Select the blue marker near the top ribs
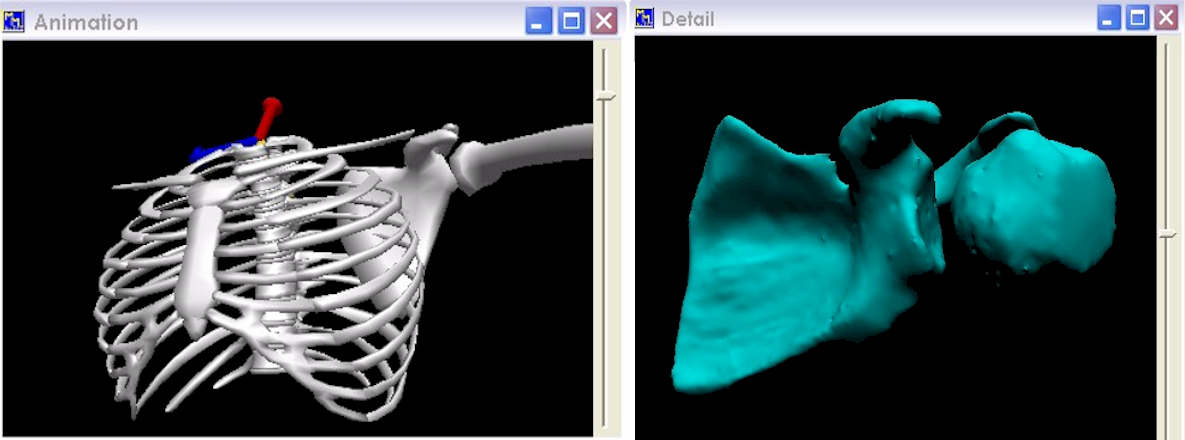1185x440 pixels. coord(210,151)
